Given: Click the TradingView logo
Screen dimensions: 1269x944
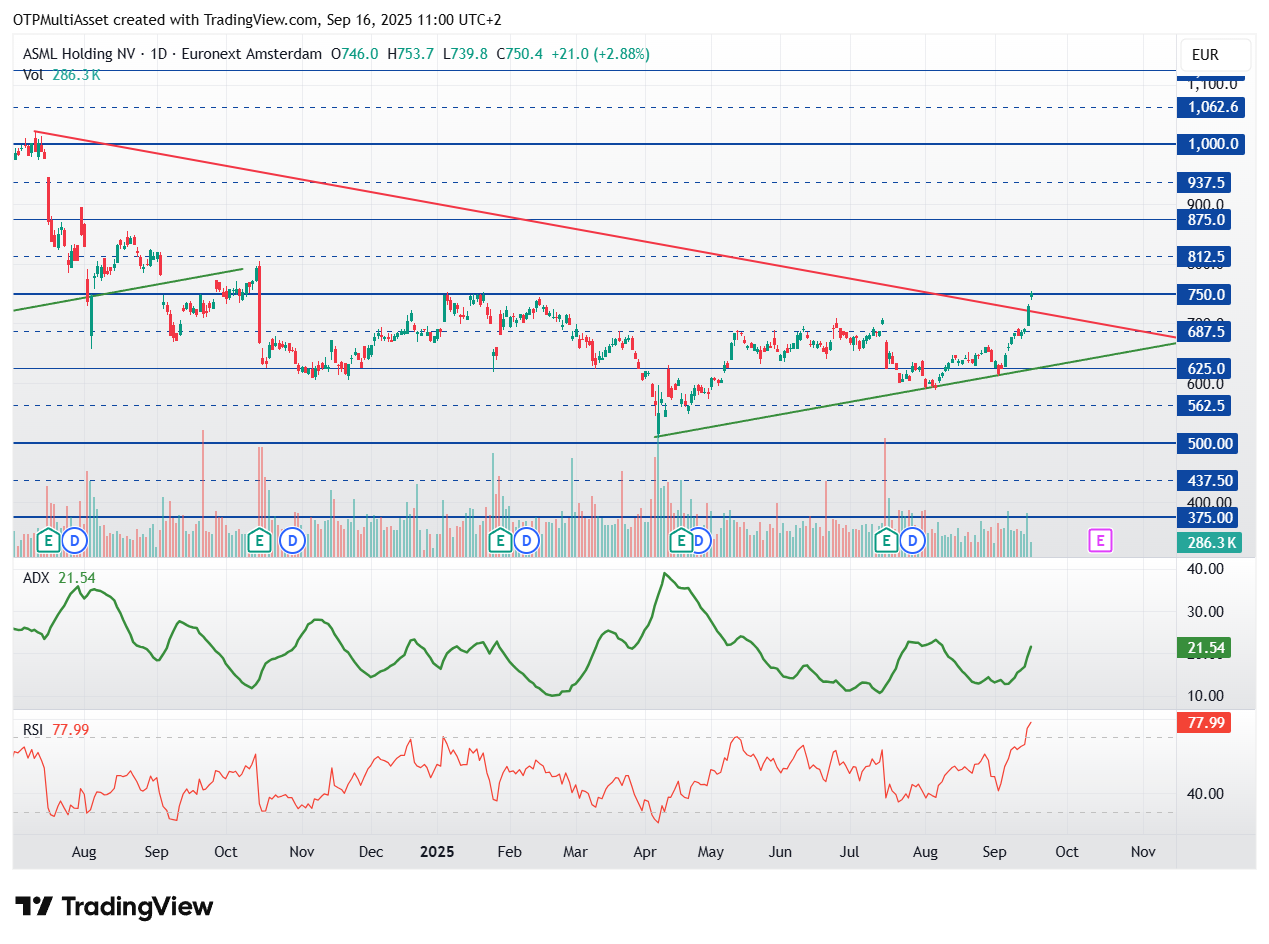Looking at the screenshot, I should pos(115,907).
